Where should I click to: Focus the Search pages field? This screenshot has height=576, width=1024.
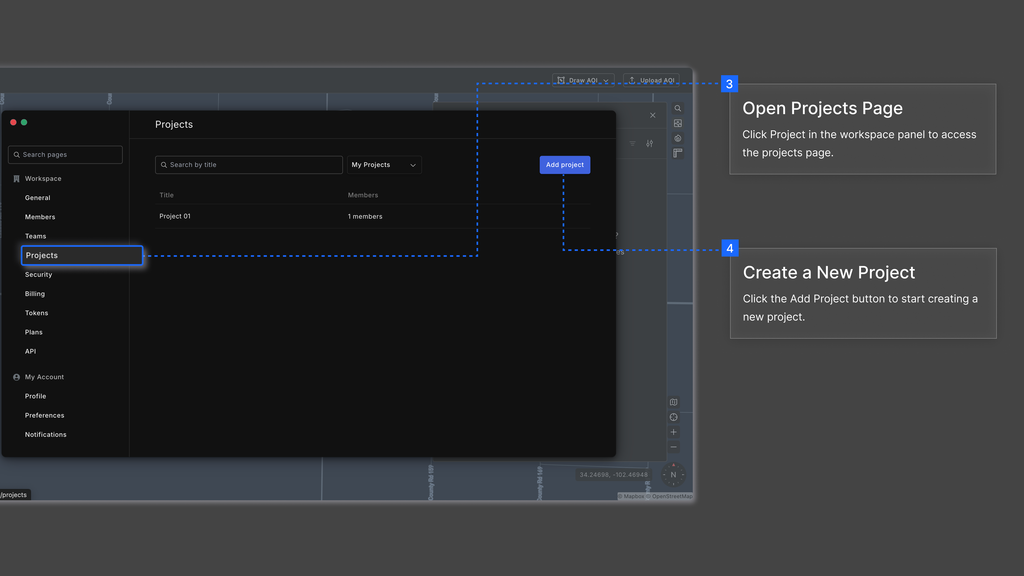(65, 155)
